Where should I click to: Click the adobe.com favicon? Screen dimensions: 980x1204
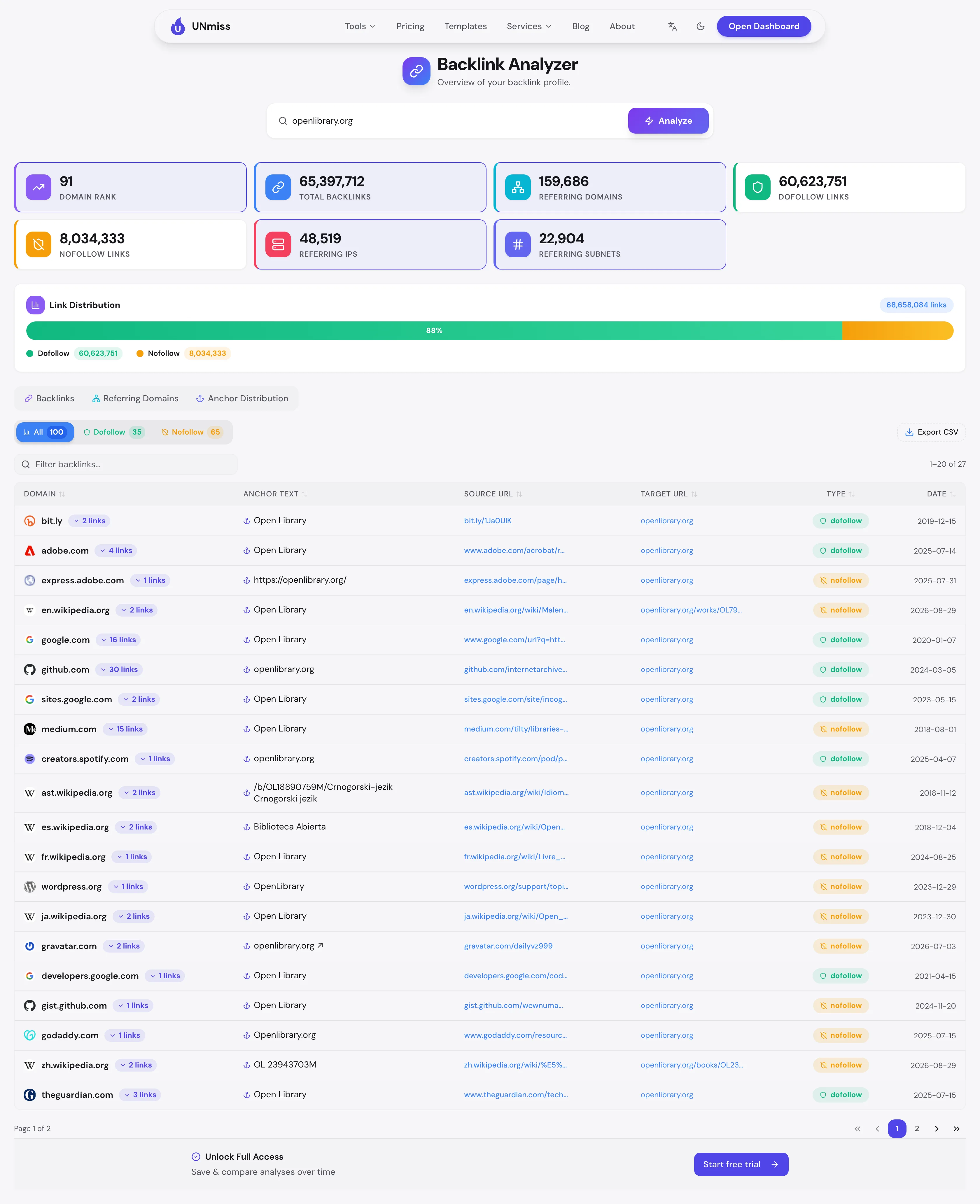click(30, 551)
